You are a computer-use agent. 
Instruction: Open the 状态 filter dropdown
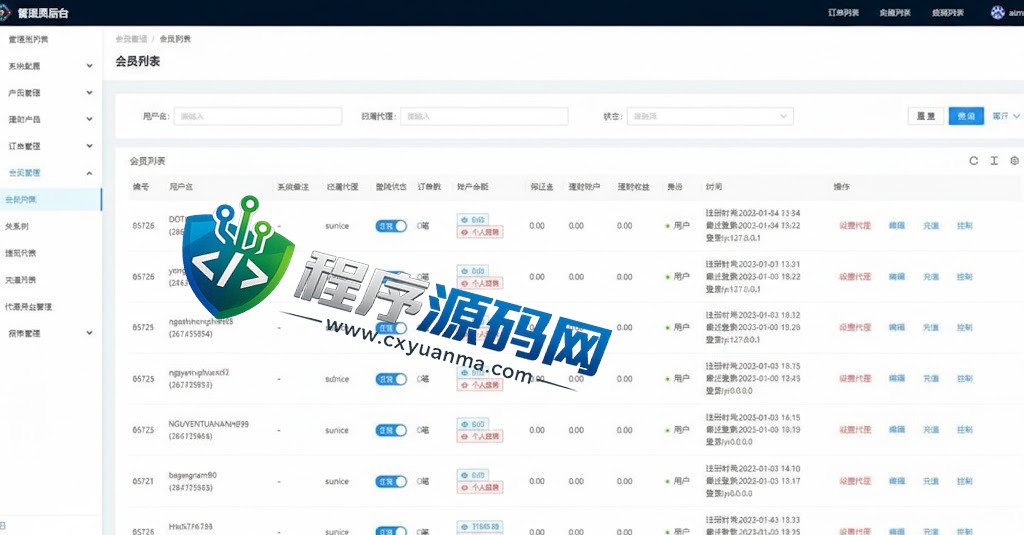pyautogui.click(x=710, y=116)
